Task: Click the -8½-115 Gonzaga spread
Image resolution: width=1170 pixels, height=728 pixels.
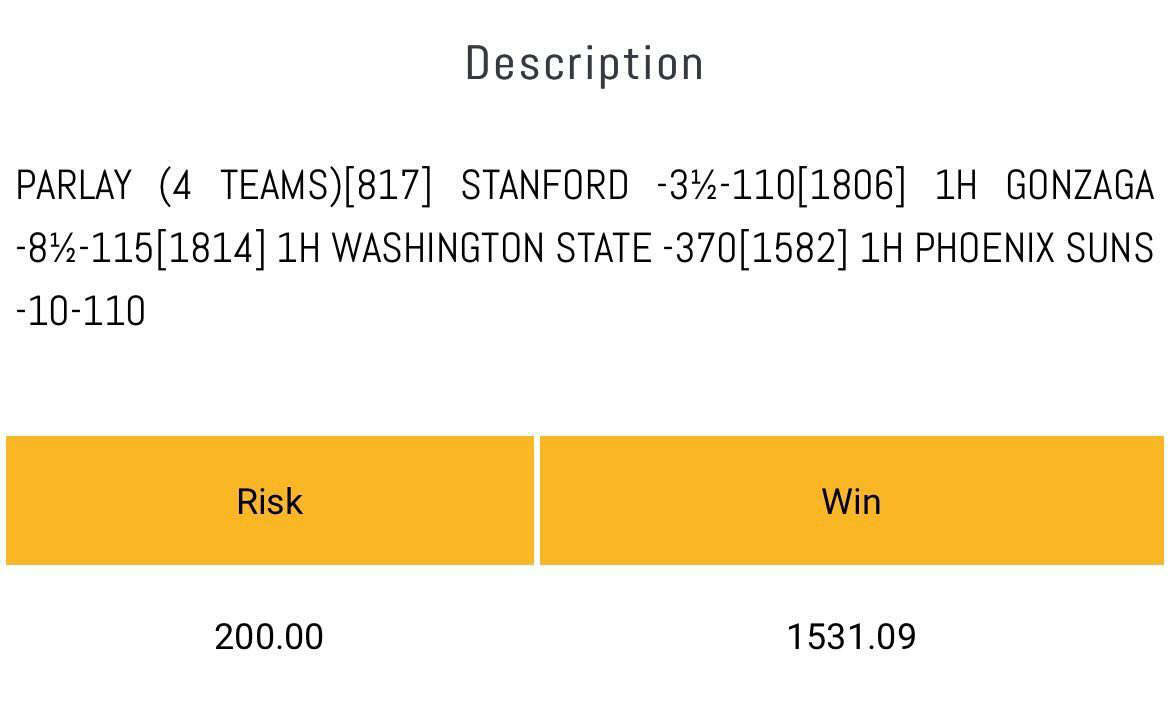Action: pos(85,248)
